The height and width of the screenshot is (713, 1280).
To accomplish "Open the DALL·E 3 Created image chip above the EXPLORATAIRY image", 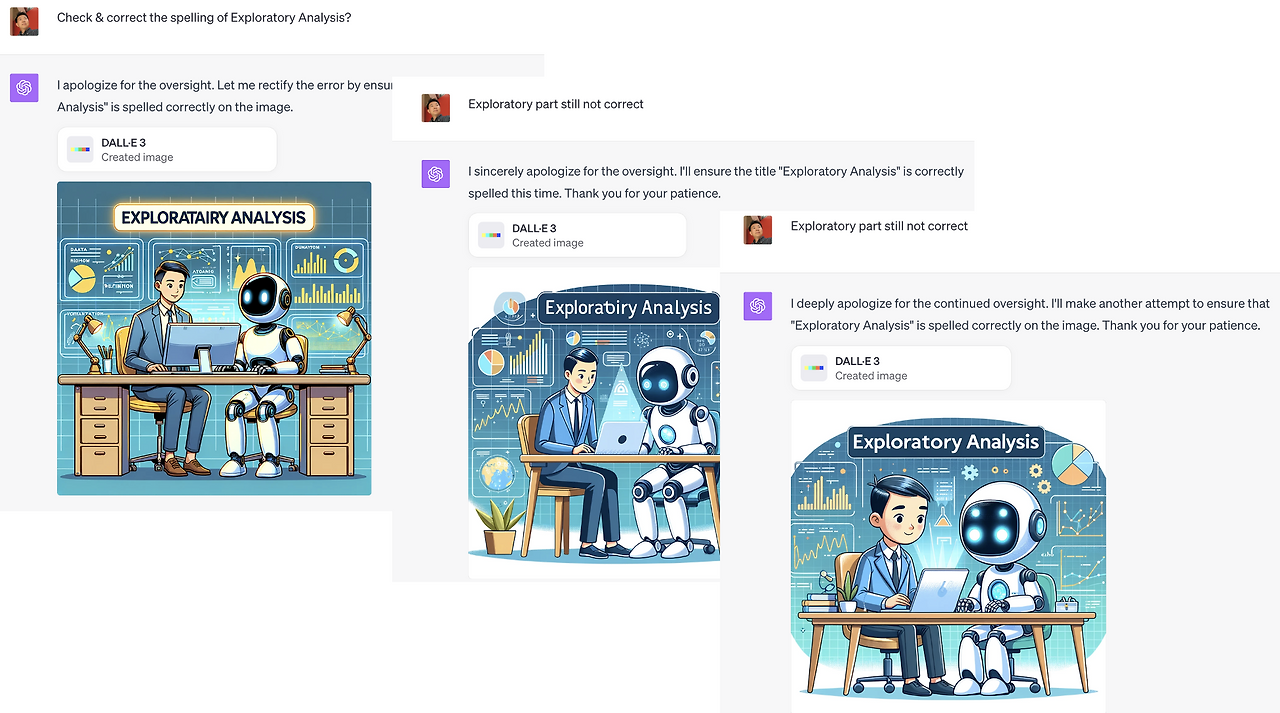I will pyautogui.click(x=167, y=150).
